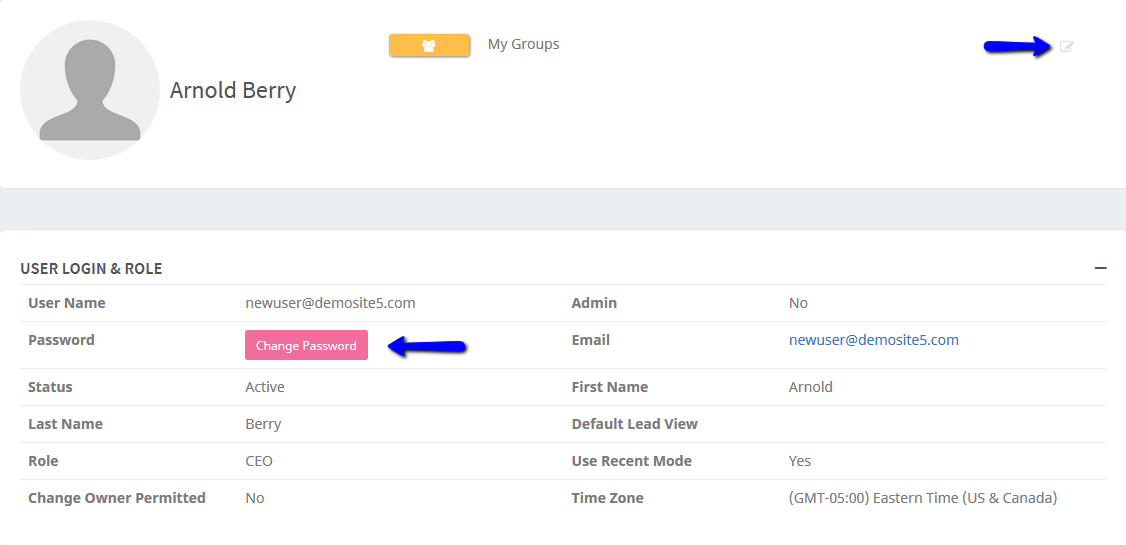Click the First Name value Arnold
The height and width of the screenshot is (545, 1126).
[811, 387]
